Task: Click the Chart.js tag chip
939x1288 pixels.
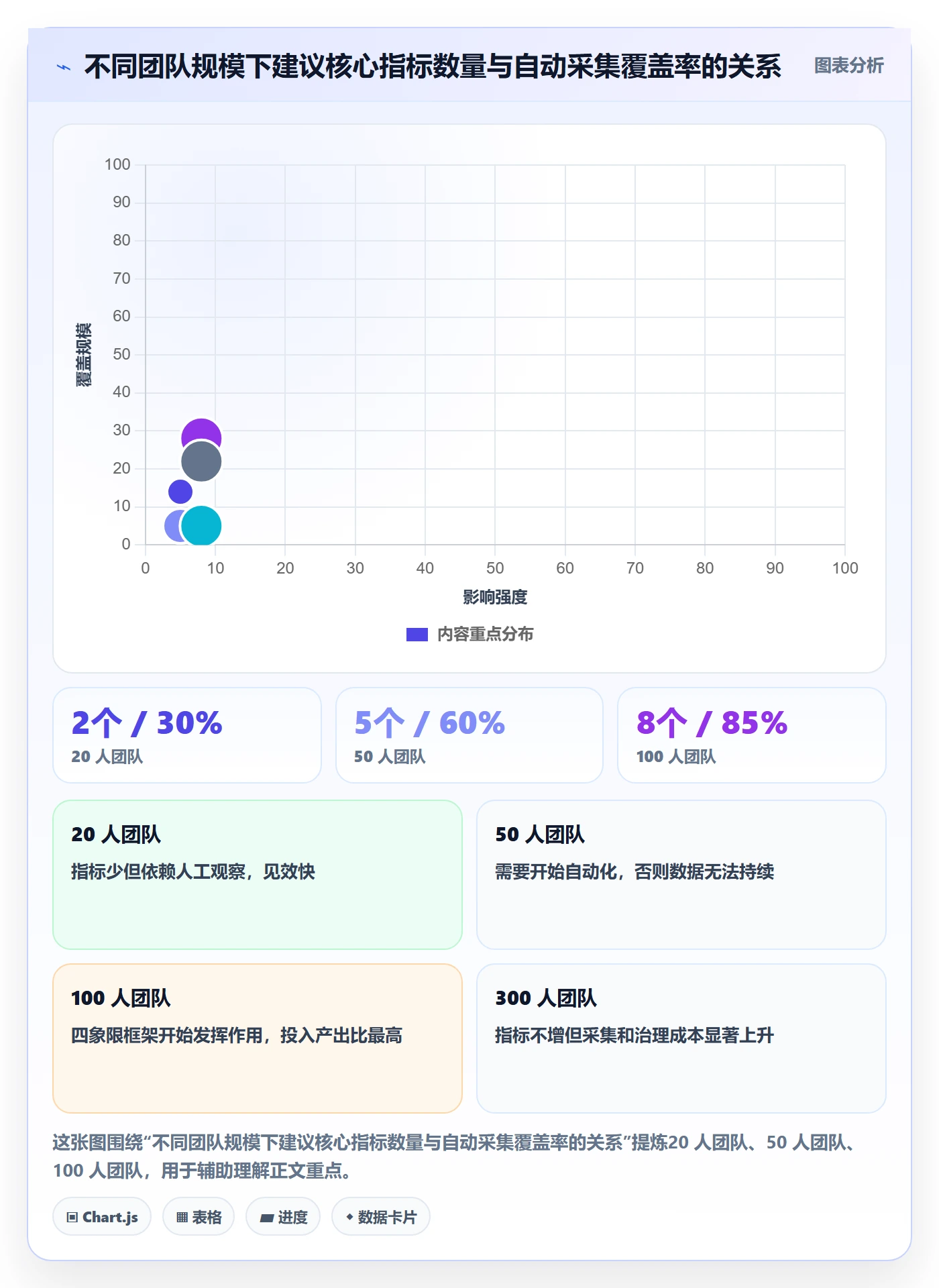Action: click(x=102, y=1217)
